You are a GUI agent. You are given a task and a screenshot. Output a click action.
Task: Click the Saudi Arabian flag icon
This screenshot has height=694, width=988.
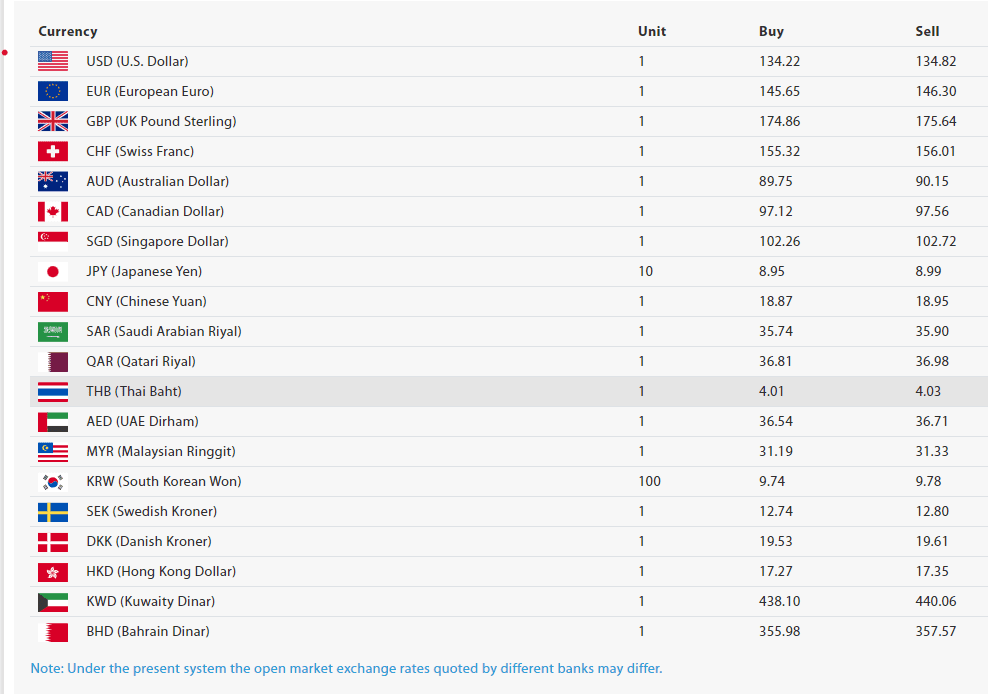tap(53, 331)
